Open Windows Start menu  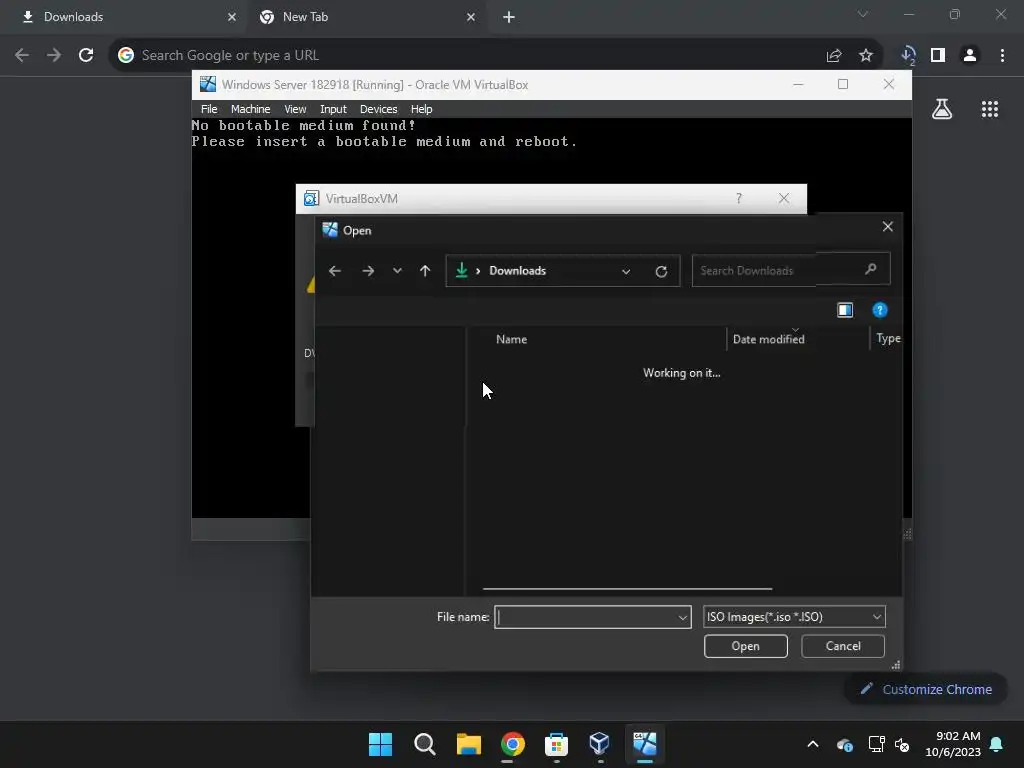[380, 744]
